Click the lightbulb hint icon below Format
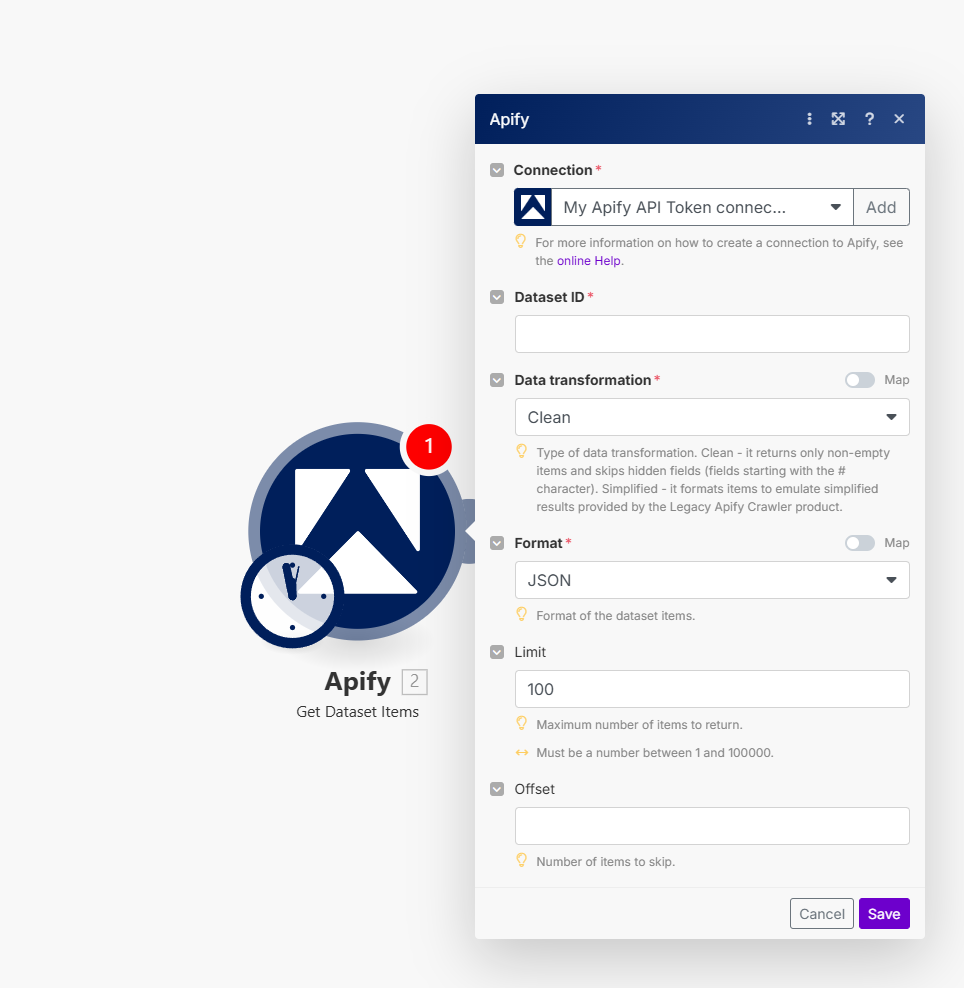Screen dimensions: 964x988 point(521,614)
